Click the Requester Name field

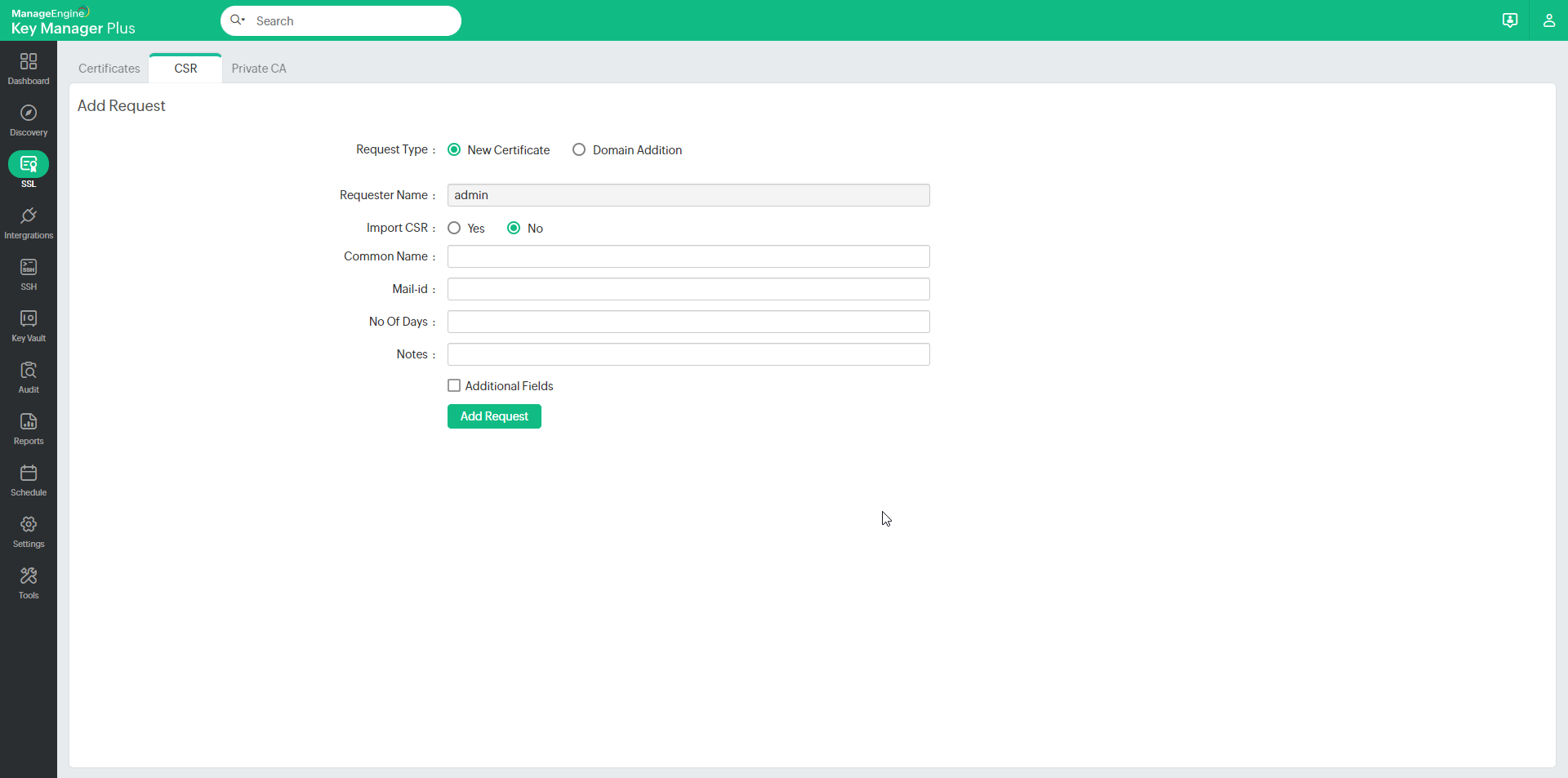(x=688, y=195)
